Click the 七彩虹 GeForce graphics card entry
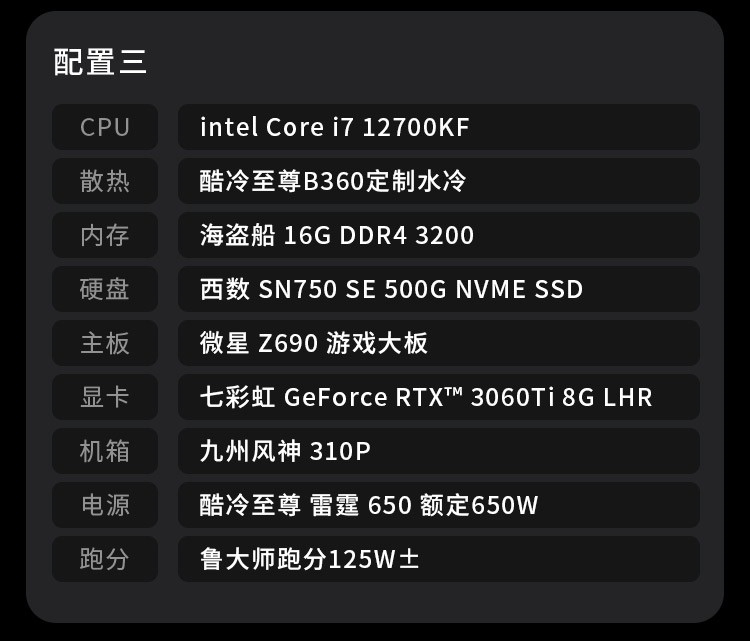The width and height of the screenshot is (750, 641). [426, 398]
